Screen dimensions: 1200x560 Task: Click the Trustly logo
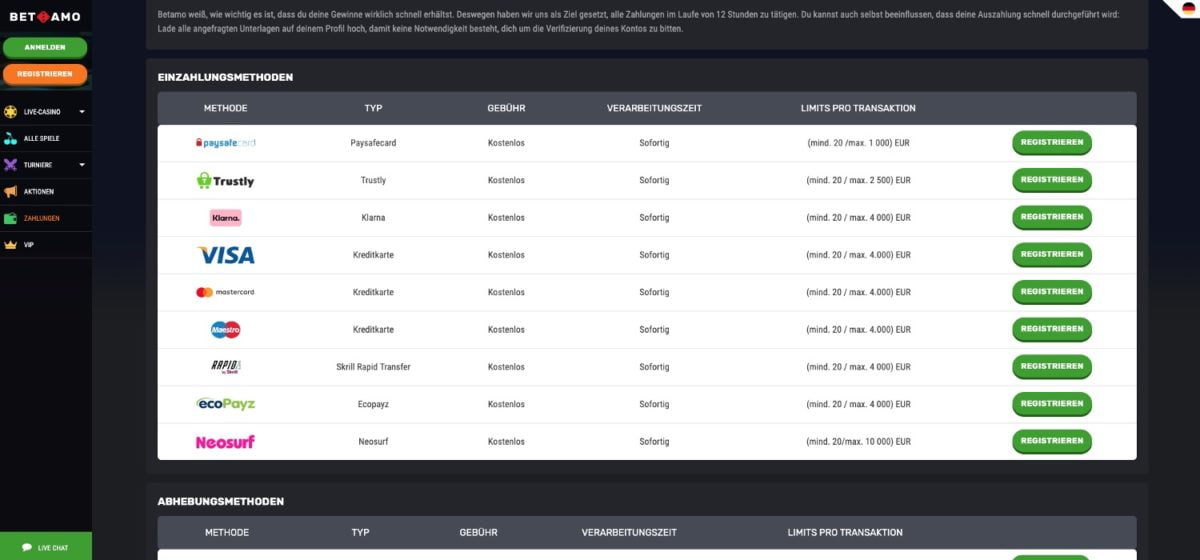pos(225,180)
